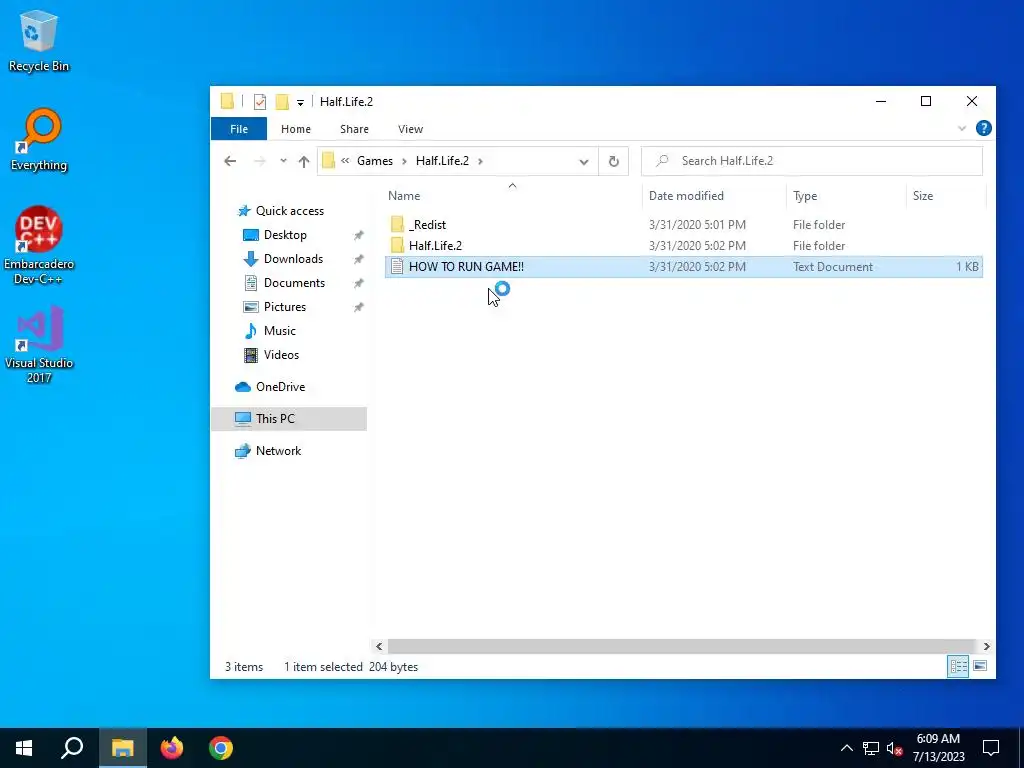Click the HOW TO RUN GAME!! document icon
Viewport: 1024px width, 768px height.
tap(397, 266)
